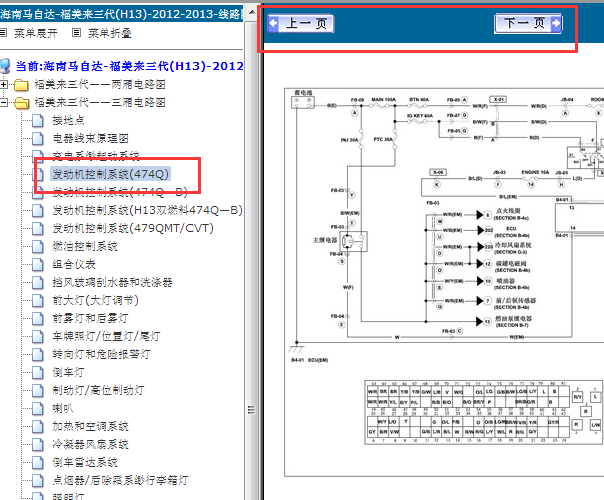Click the 菜单展开 list icon
Viewport: 604px width, 500px height.
tap(3, 33)
